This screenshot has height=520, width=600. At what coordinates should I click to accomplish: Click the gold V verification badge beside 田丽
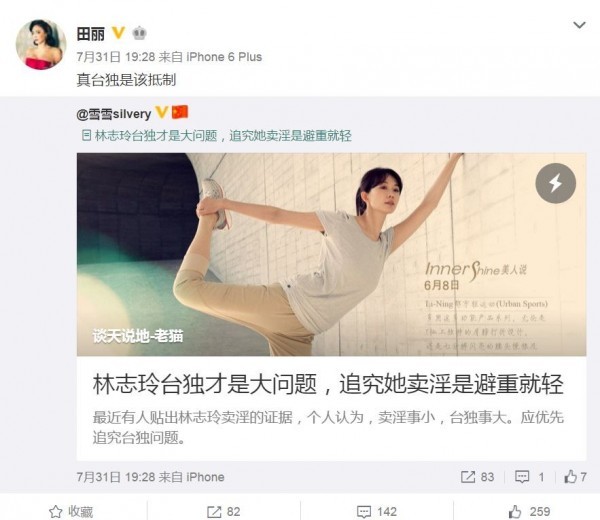[119, 33]
